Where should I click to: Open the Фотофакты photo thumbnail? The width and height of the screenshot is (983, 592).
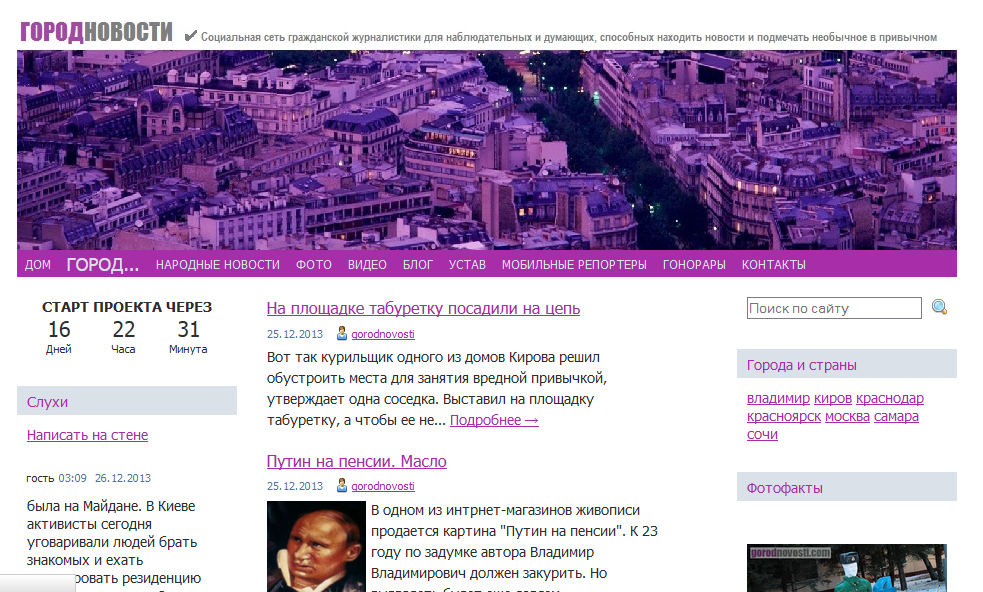847,568
